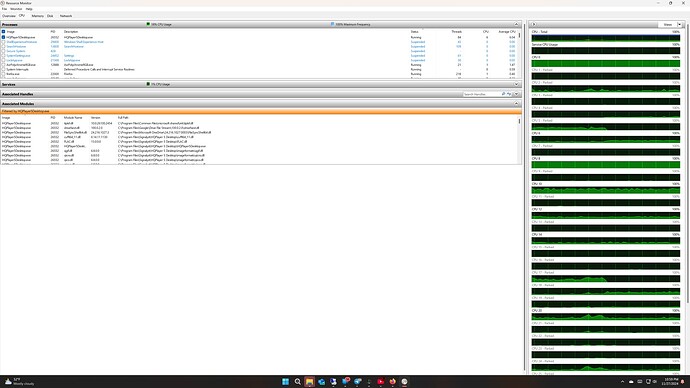
Task: Click the Services CPU Usage green indicator
Action: pos(148,84)
